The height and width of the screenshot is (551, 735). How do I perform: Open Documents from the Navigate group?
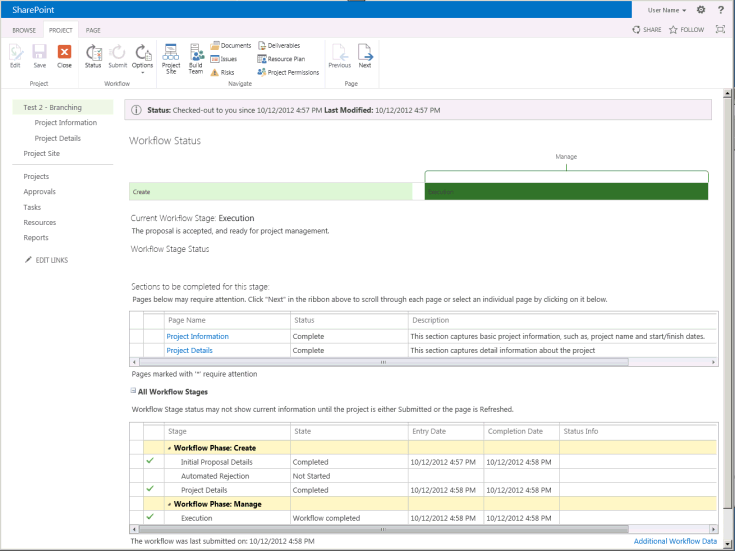230,45
